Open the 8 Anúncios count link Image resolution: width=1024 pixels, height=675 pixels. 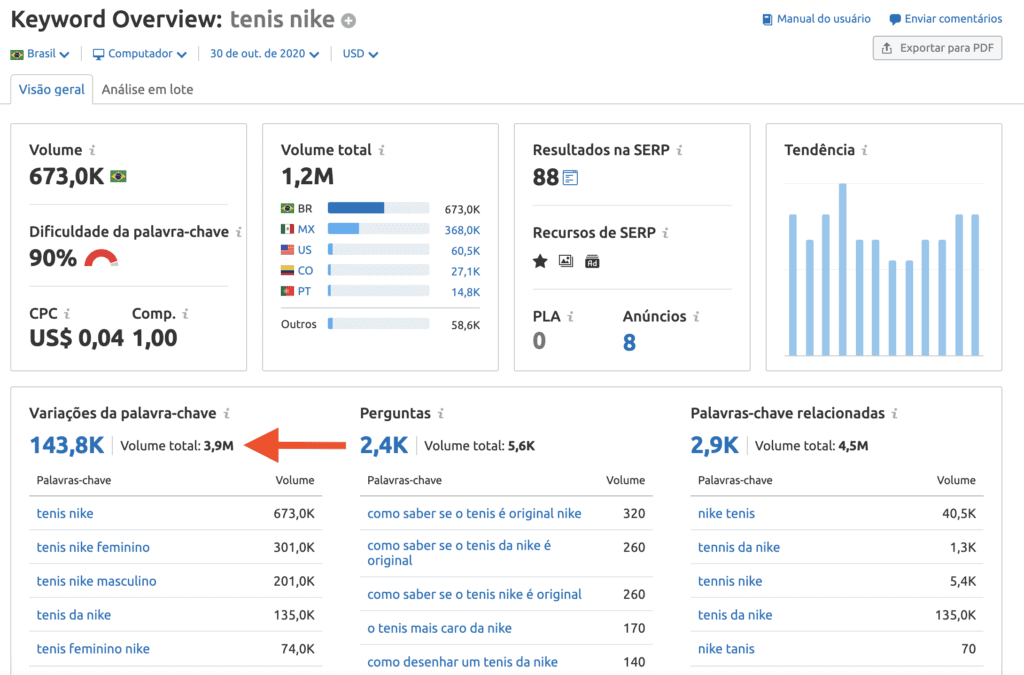(629, 343)
